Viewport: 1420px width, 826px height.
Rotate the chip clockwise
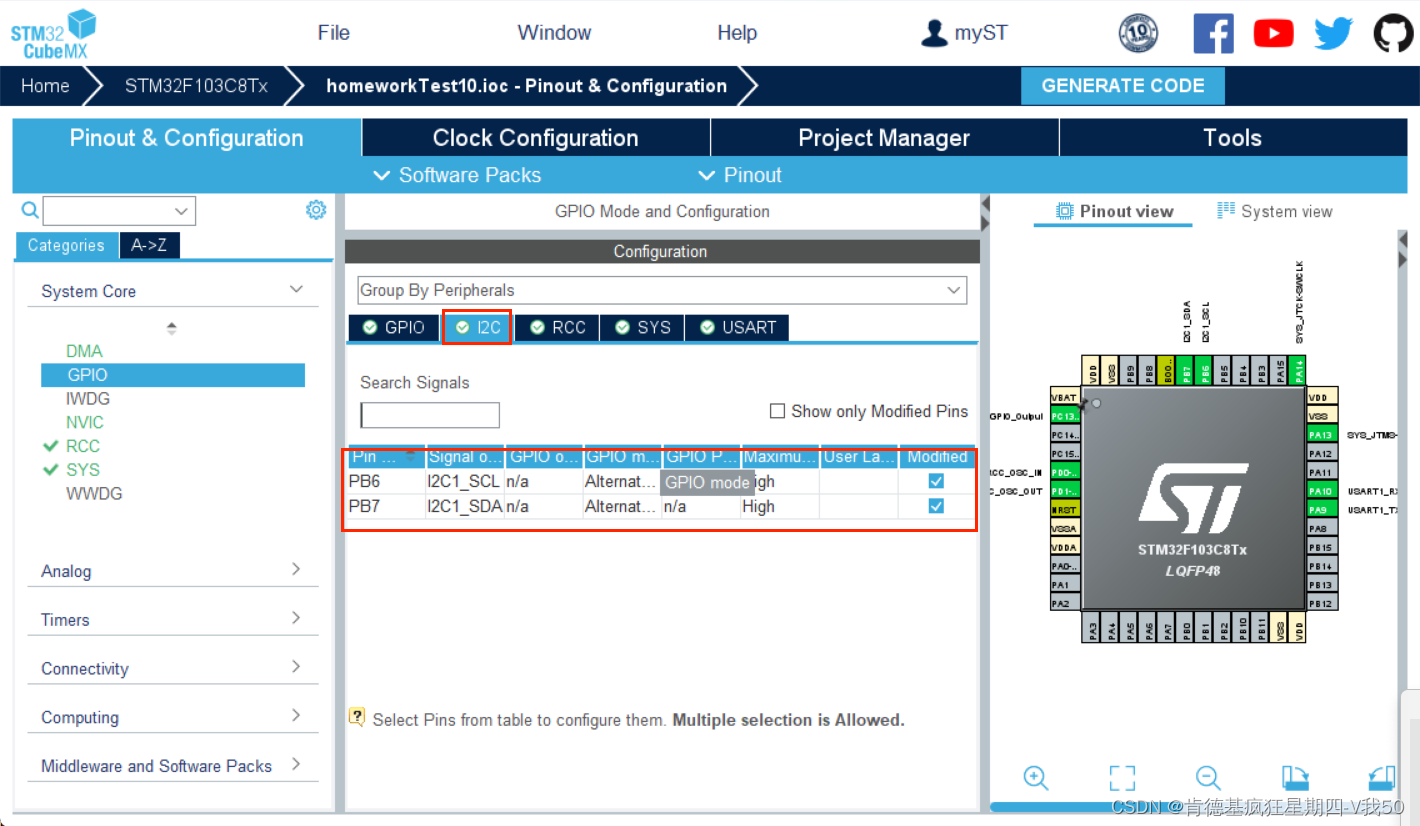(x=1295, y=778)
